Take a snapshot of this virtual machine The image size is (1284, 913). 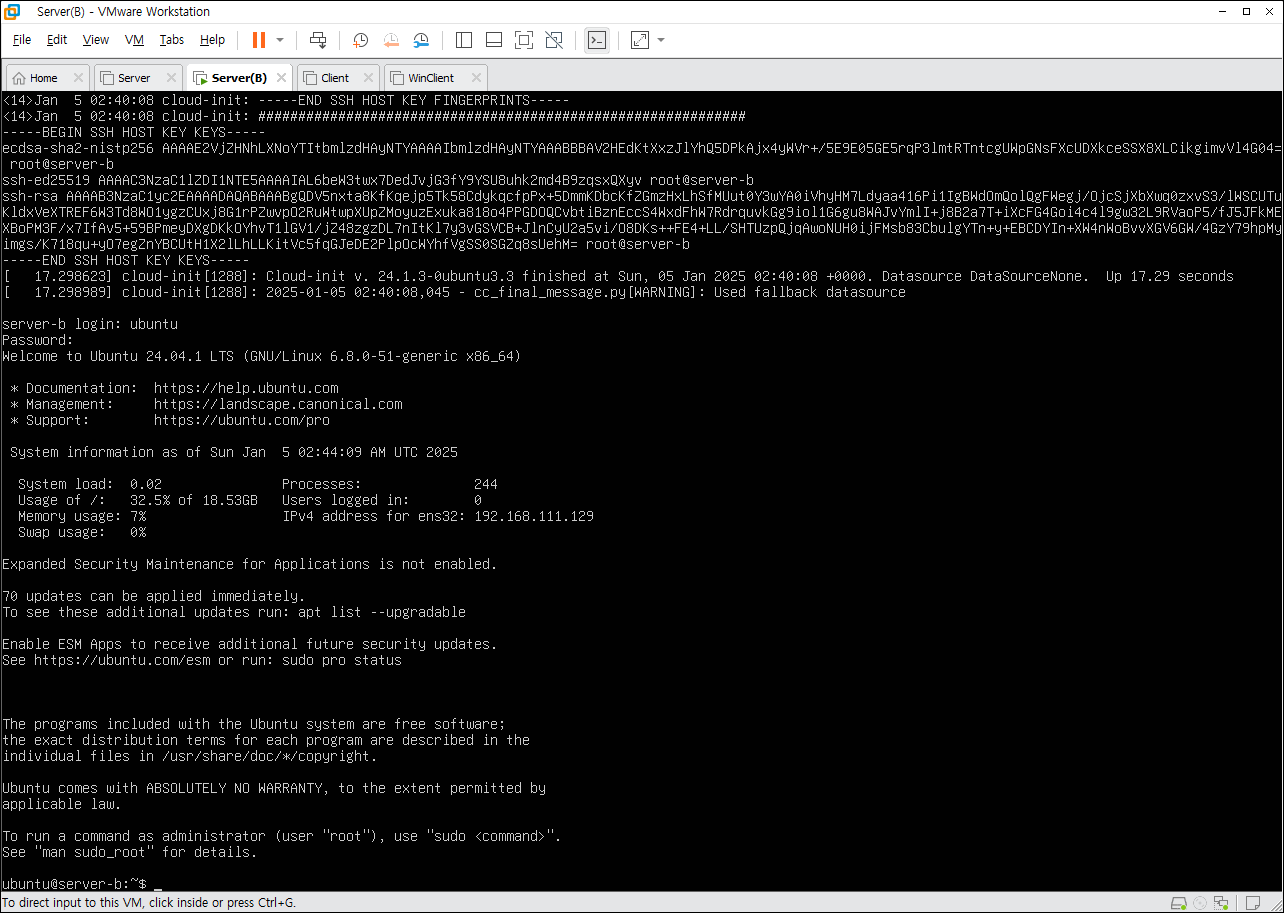tap(361, 40)
